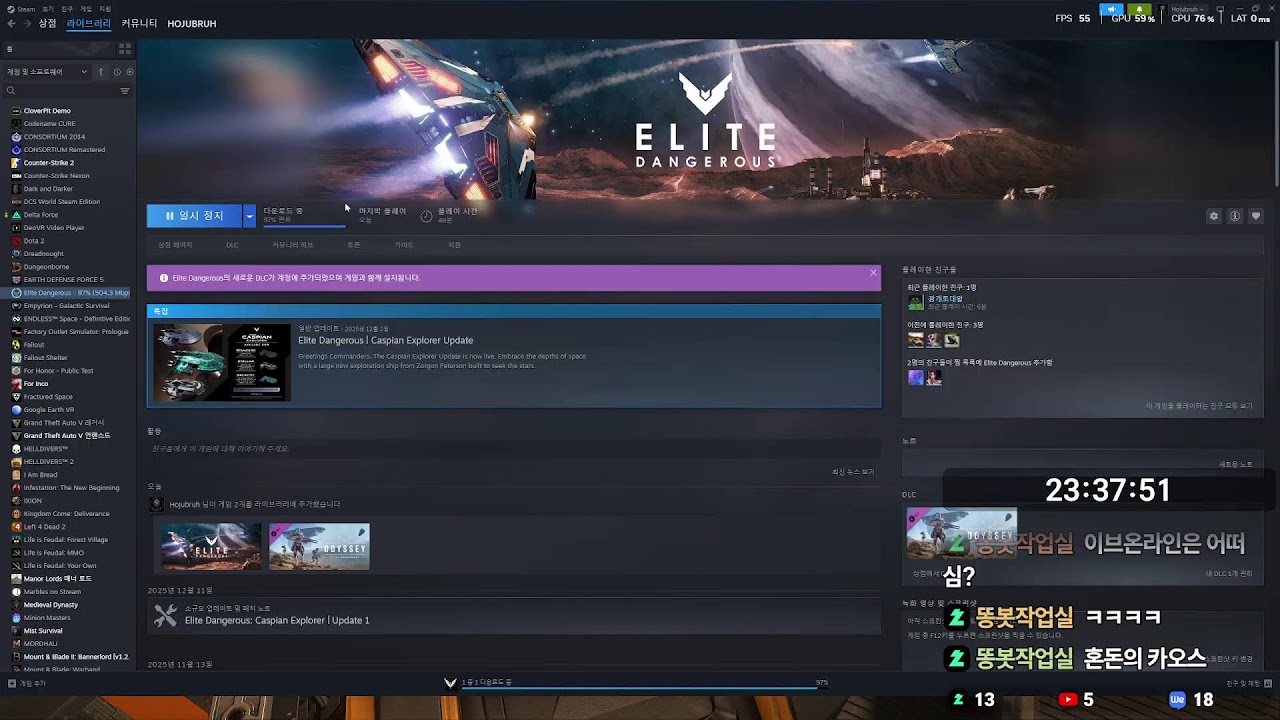Click Add a Game at bottom left
The width and height of the screenshot is (1280, 720).
click(27, 683)
